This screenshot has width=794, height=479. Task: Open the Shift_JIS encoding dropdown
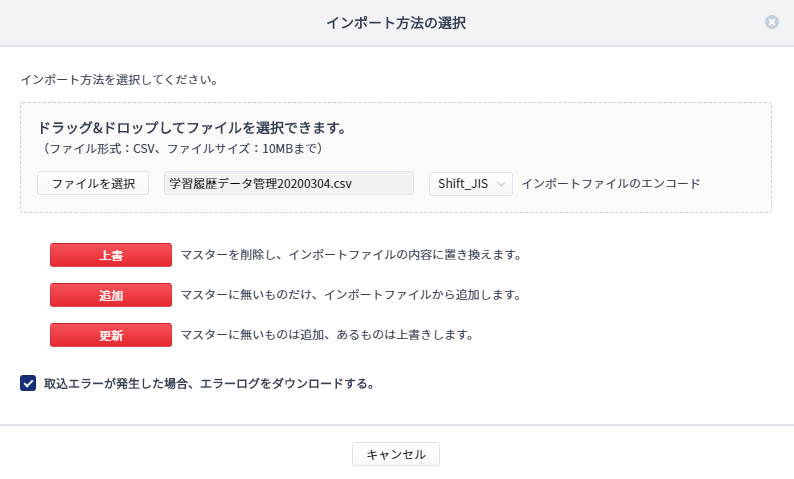(471, 183)
